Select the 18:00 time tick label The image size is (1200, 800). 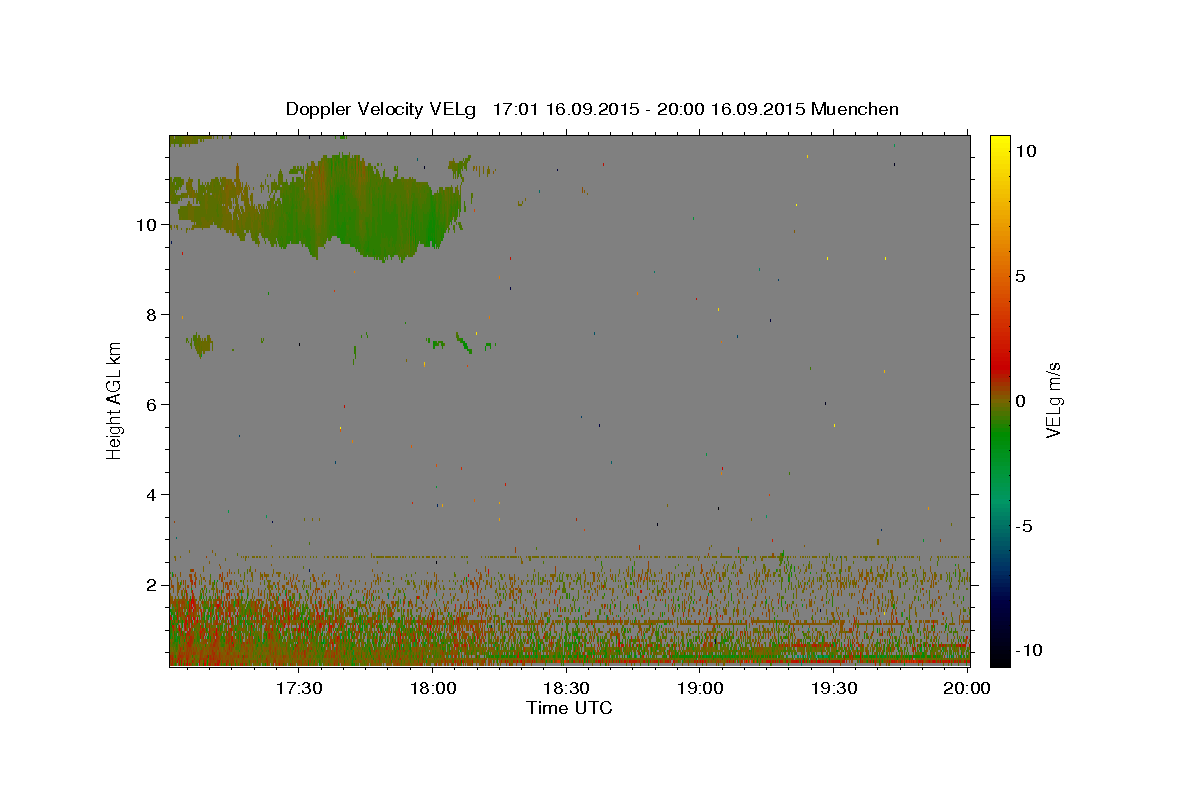433,688
